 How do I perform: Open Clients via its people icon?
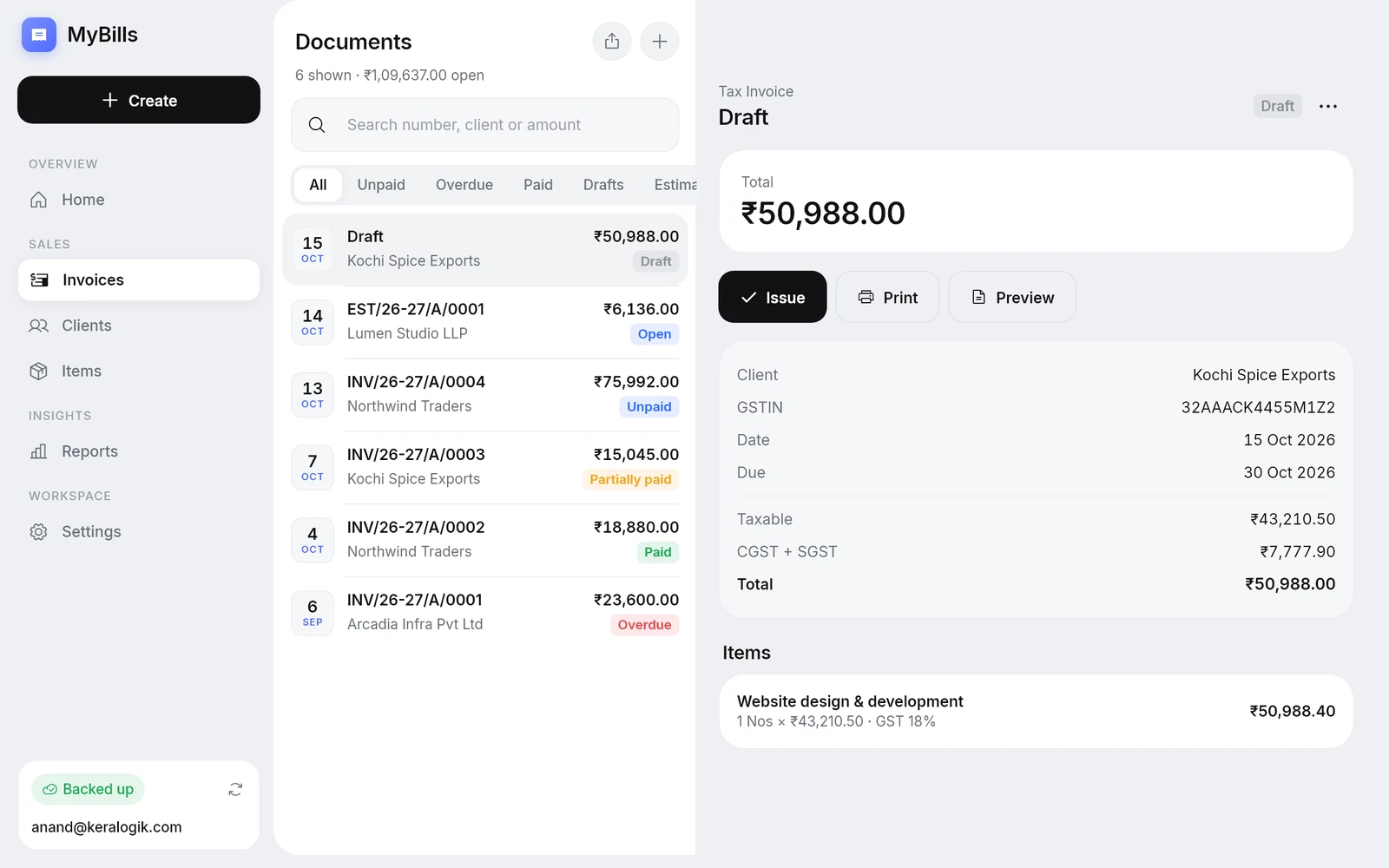[x=38, y=325]
